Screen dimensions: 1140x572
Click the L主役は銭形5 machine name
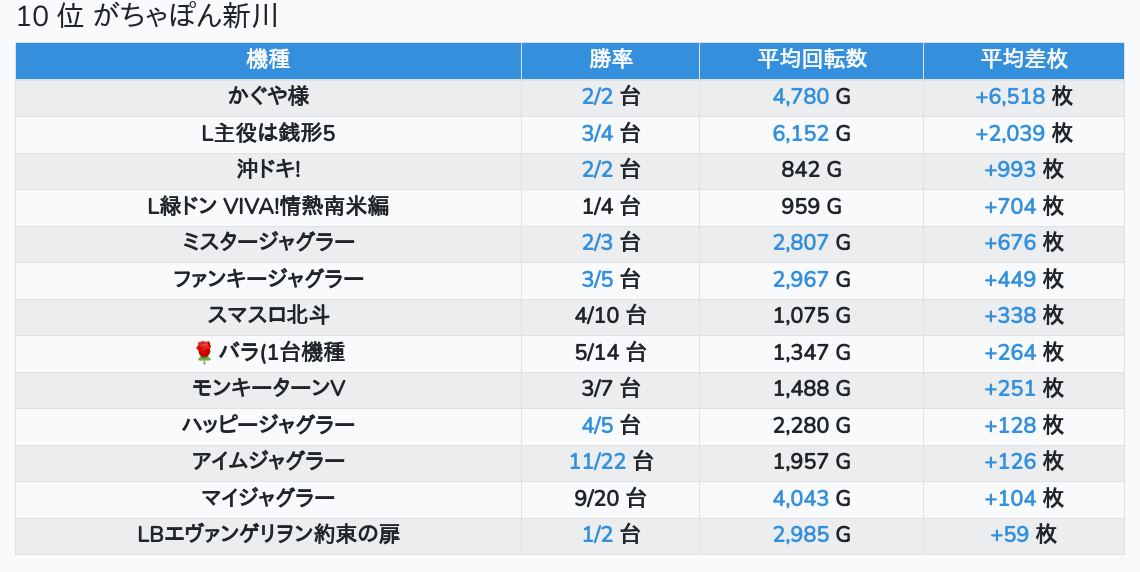coord(268,134)
